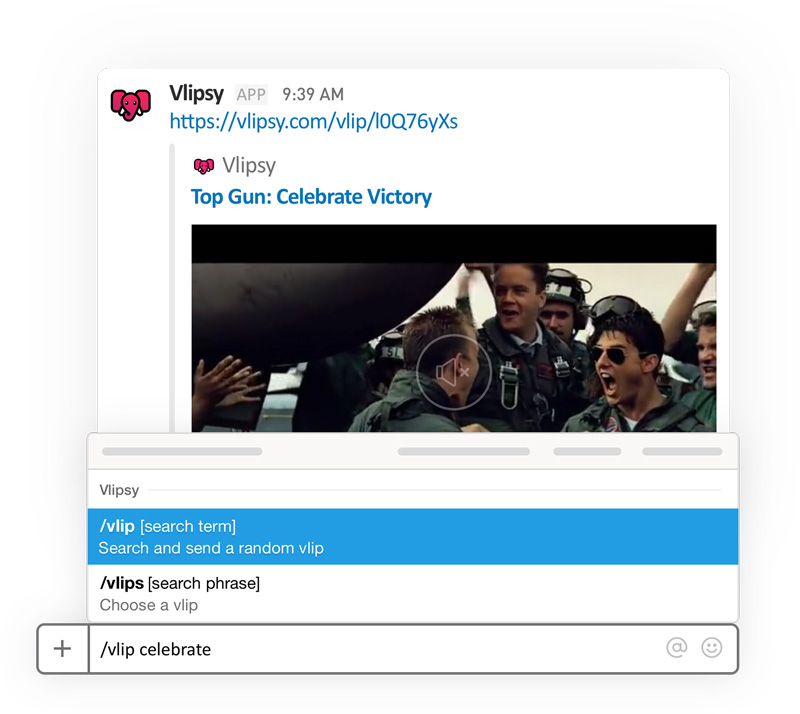Click the plus attachment button
This screenshot has height=714, width=800.
[62, 649]
